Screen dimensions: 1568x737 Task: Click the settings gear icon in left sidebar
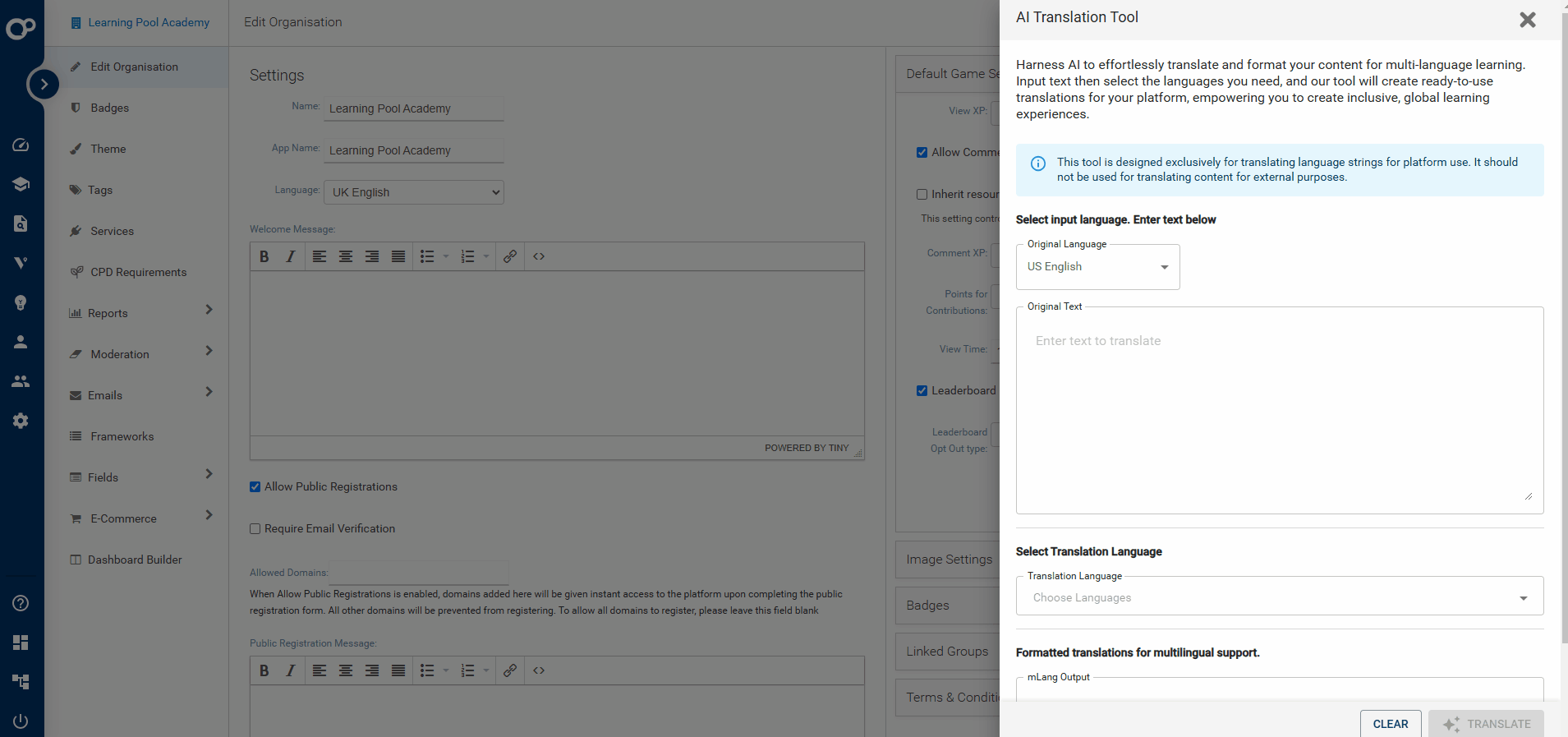pyautogui.click(x=21, y=421)
